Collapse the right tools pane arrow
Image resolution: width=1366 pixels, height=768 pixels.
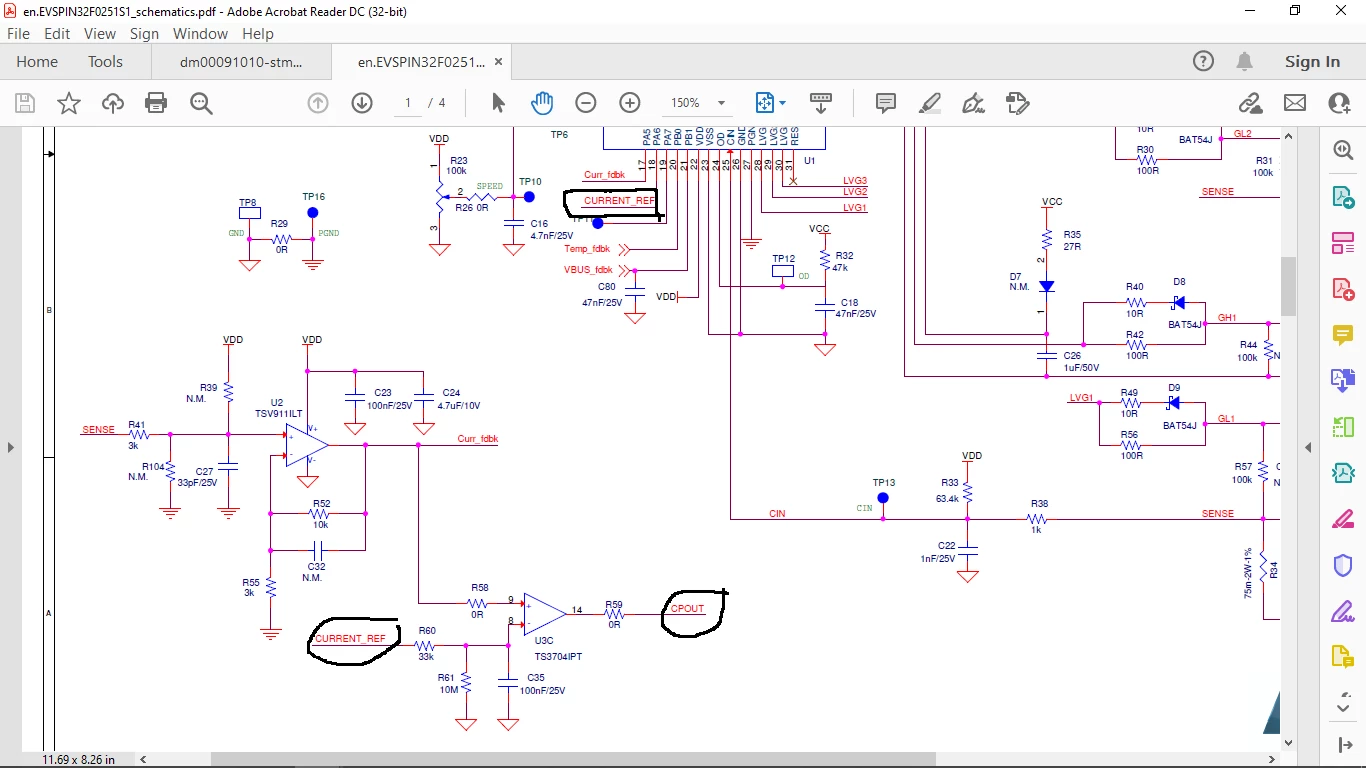(1308, 447)
